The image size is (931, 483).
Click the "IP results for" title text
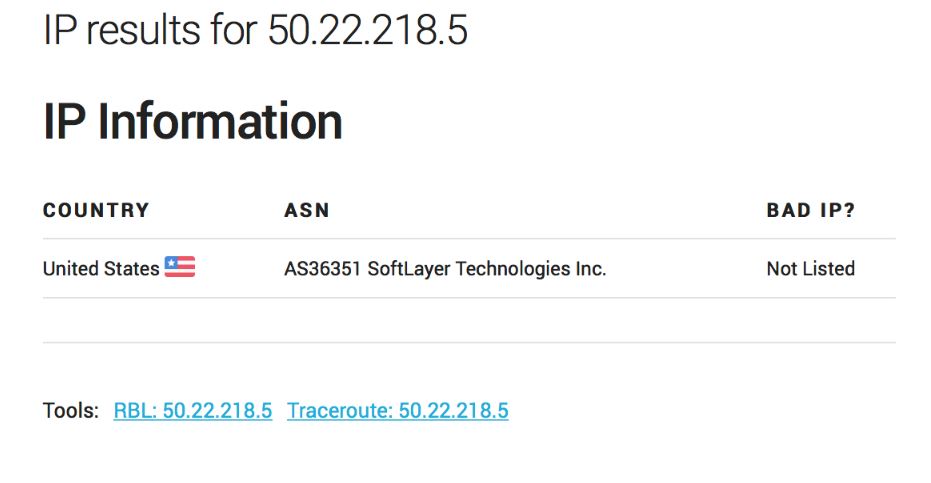[x=149, y=31]
